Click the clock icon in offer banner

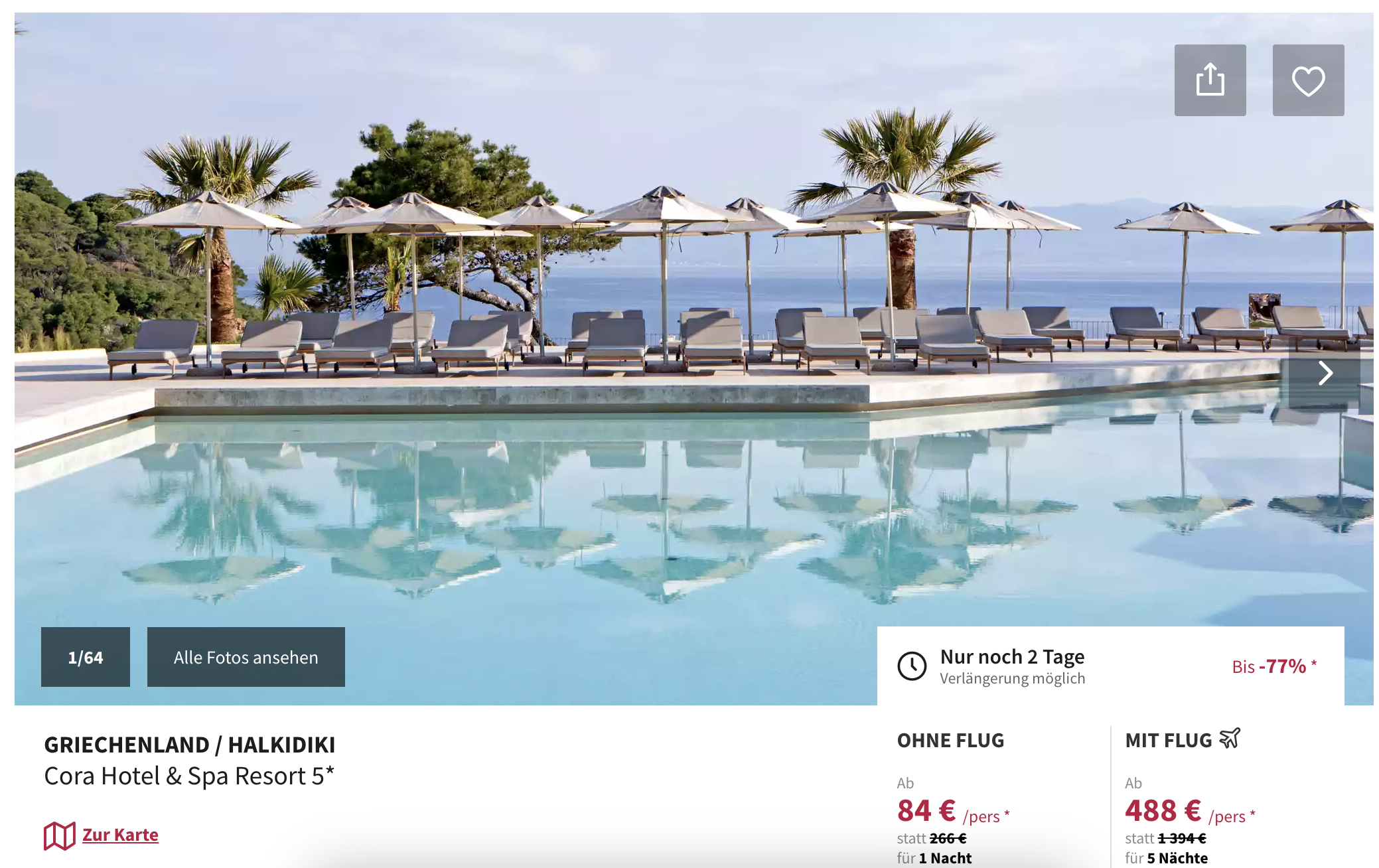tap(912, 666)
